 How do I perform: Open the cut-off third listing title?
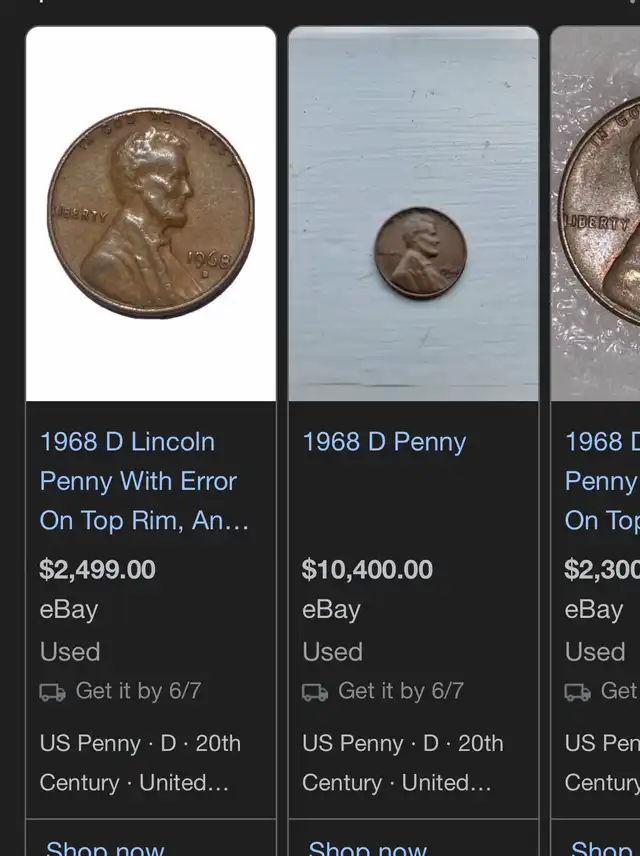[601, 481]
